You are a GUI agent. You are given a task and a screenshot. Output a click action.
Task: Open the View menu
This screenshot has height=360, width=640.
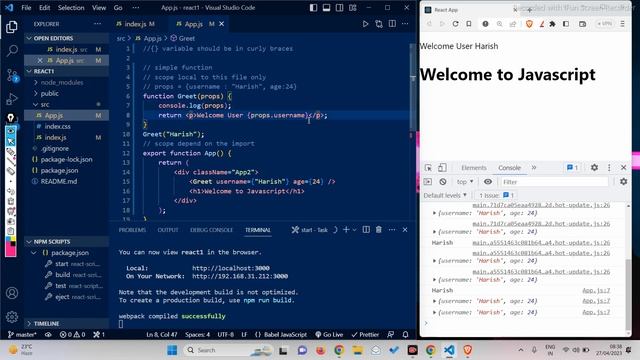click(99, 8)
